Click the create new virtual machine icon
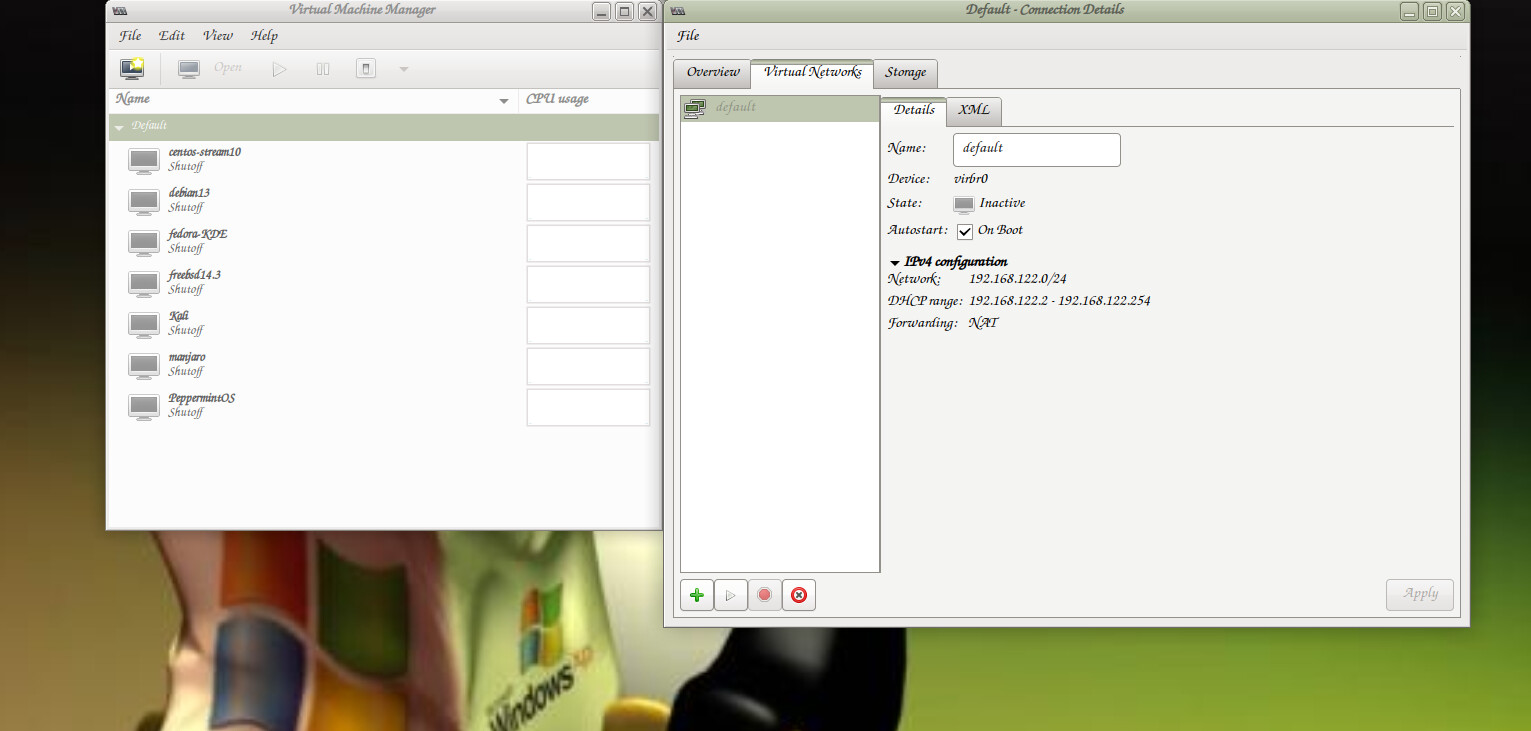 click(x=132, y=69)
